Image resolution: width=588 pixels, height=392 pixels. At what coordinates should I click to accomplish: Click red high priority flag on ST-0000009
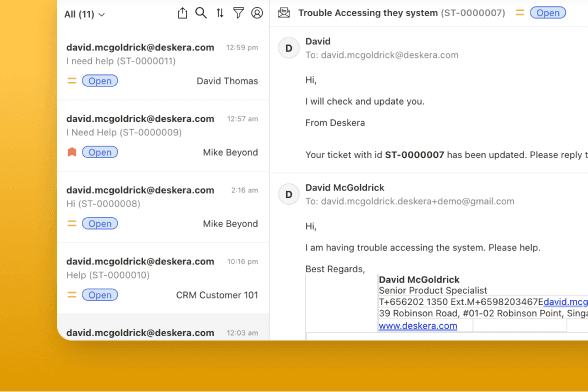(x=72, y=152)
